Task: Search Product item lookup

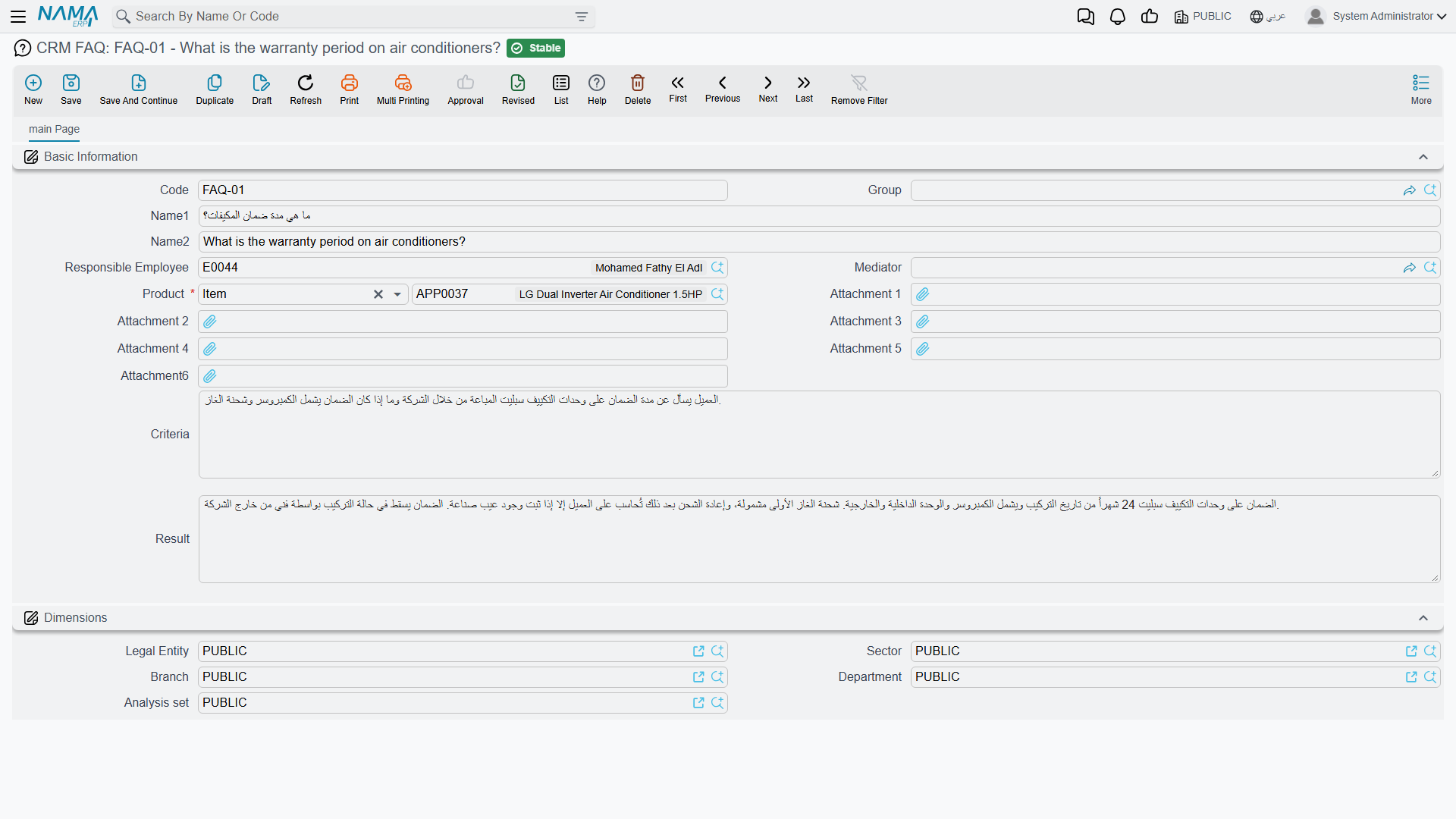Action: pyautogui.click(x=717, y=294)
